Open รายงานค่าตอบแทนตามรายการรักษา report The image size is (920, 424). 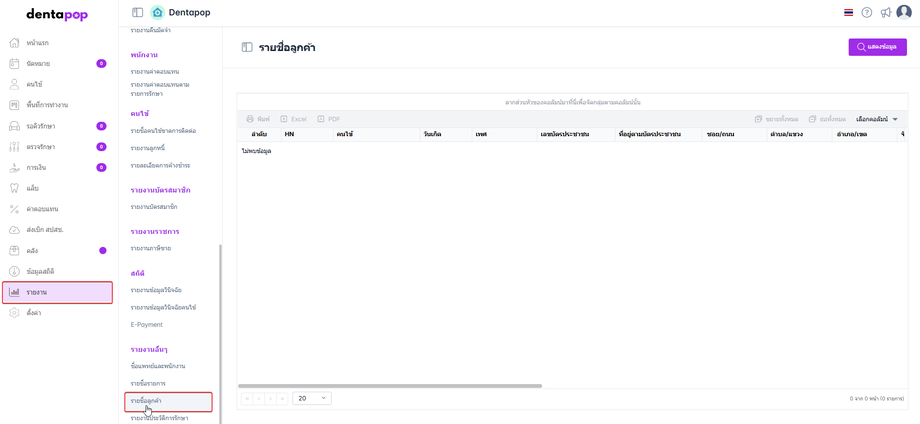pos(160,89)
